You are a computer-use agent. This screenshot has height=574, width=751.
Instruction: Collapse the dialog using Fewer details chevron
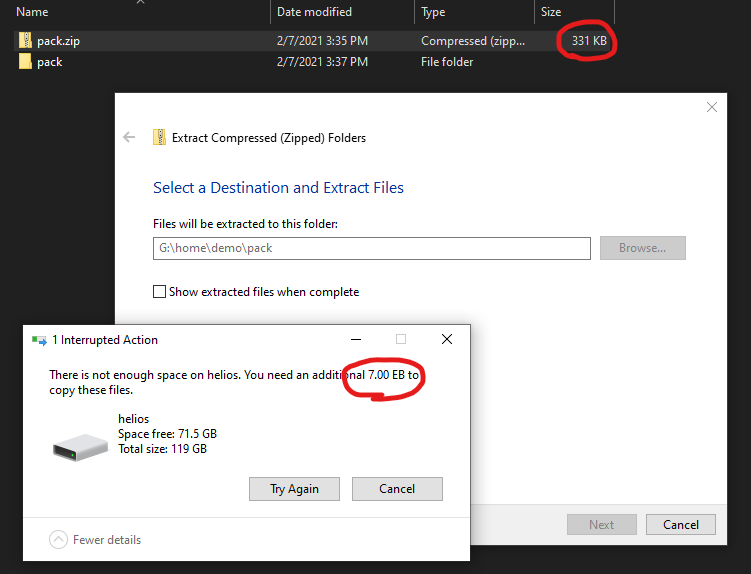(59, 540)
